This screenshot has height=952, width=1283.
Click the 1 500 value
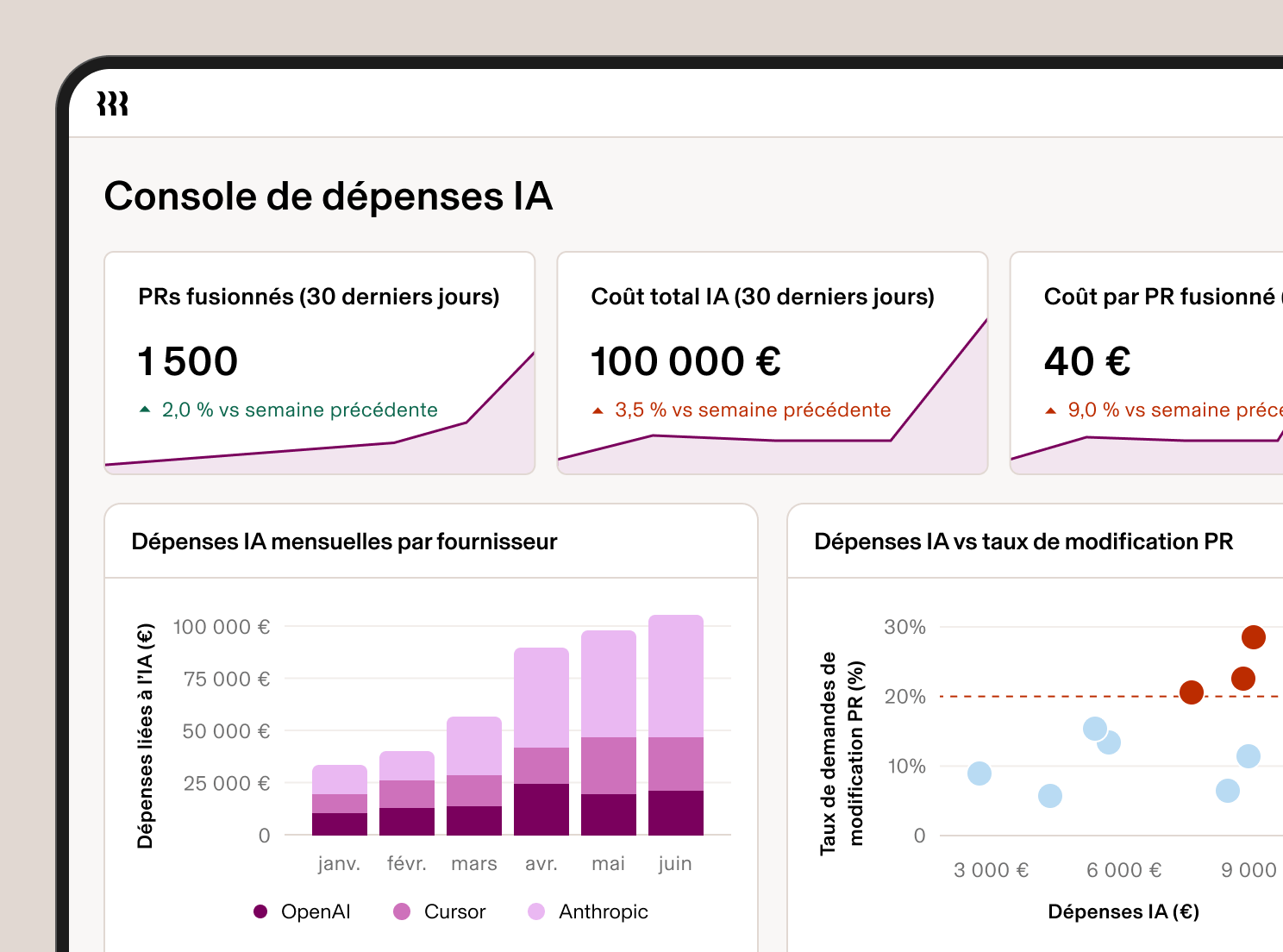click(x=187, y=360)
